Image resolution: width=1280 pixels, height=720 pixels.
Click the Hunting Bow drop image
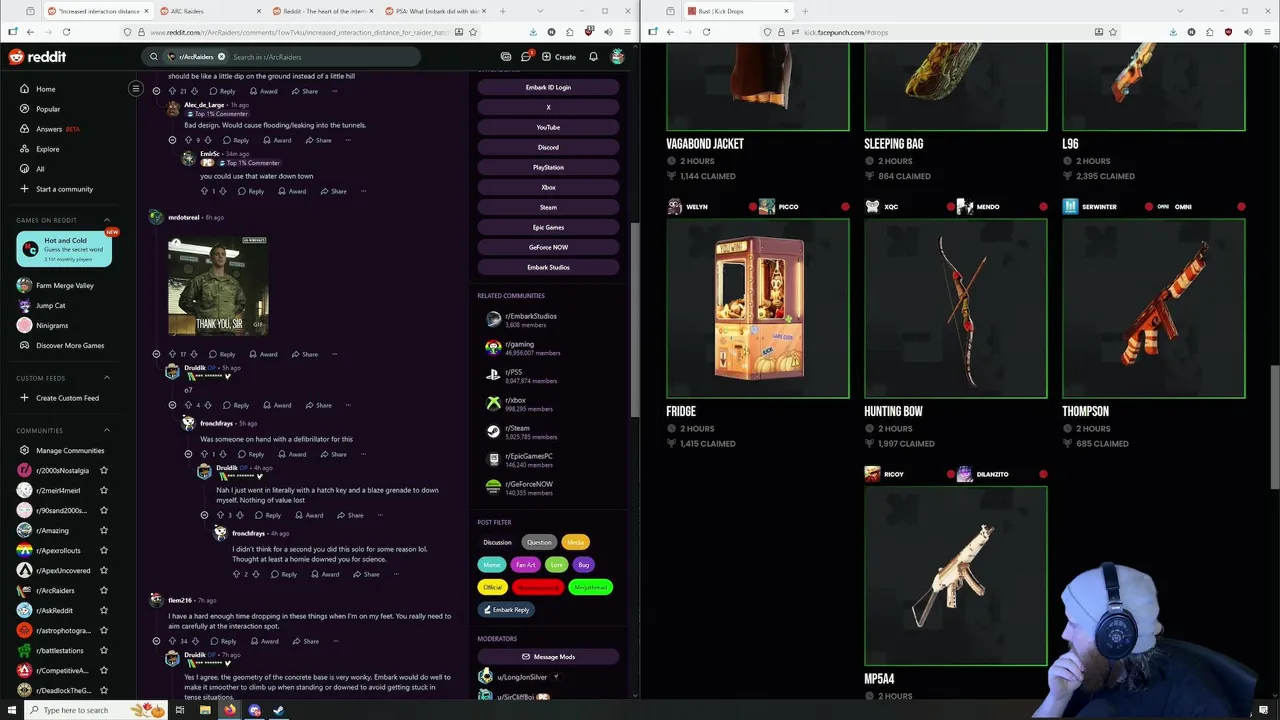(x=955, y=309)
